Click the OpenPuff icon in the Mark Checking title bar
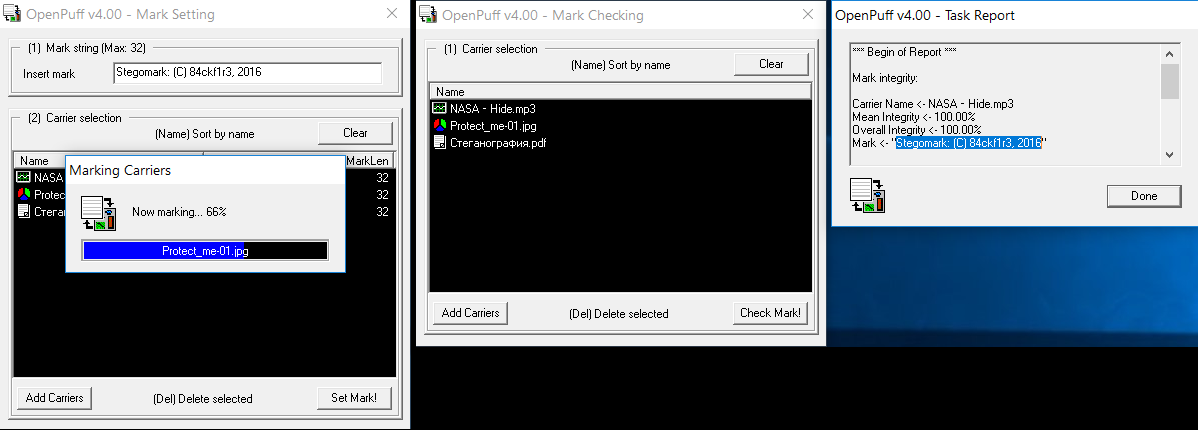 pos(428,15)
